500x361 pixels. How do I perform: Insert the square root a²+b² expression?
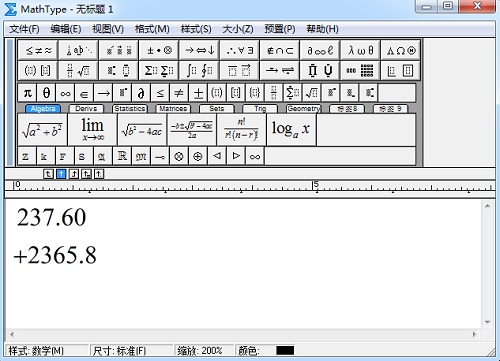[x=42, y=130]
